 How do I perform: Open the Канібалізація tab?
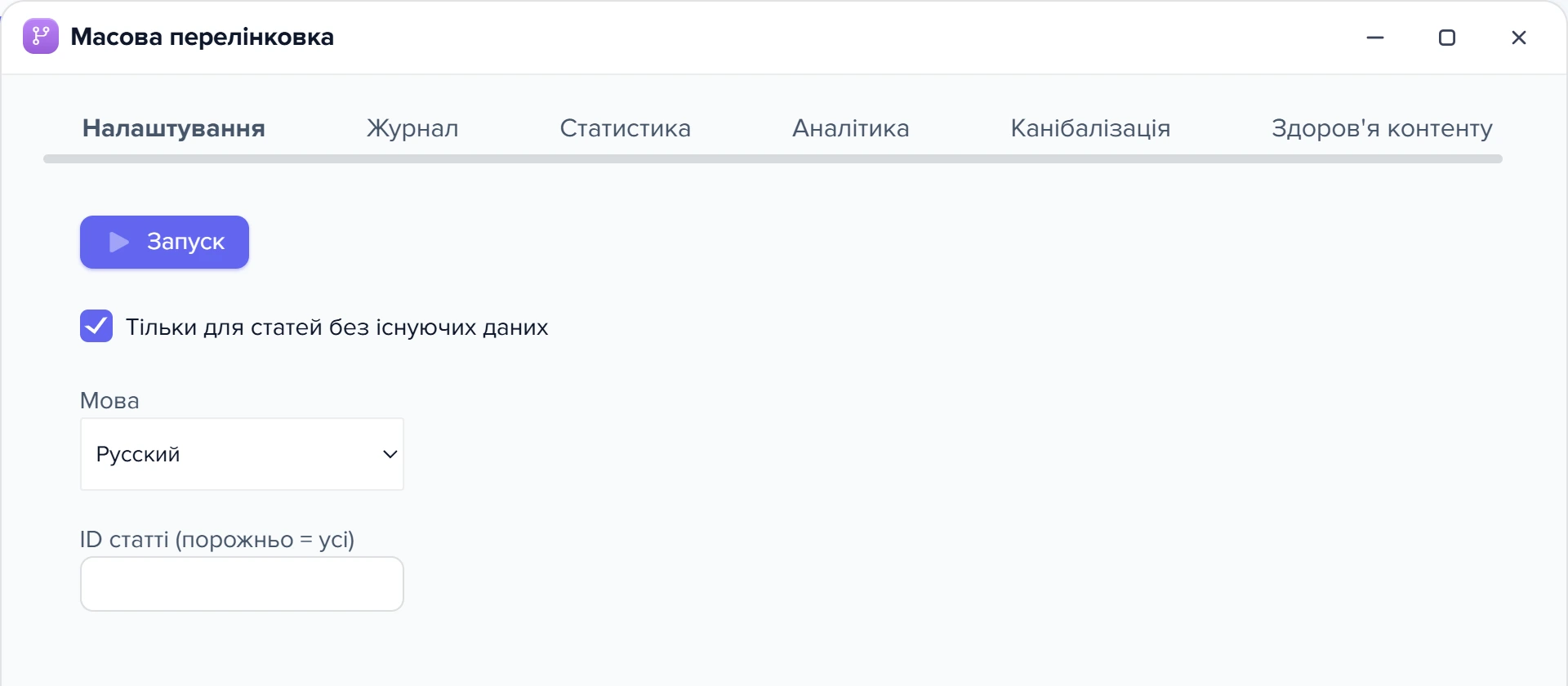coord(1091,128)
